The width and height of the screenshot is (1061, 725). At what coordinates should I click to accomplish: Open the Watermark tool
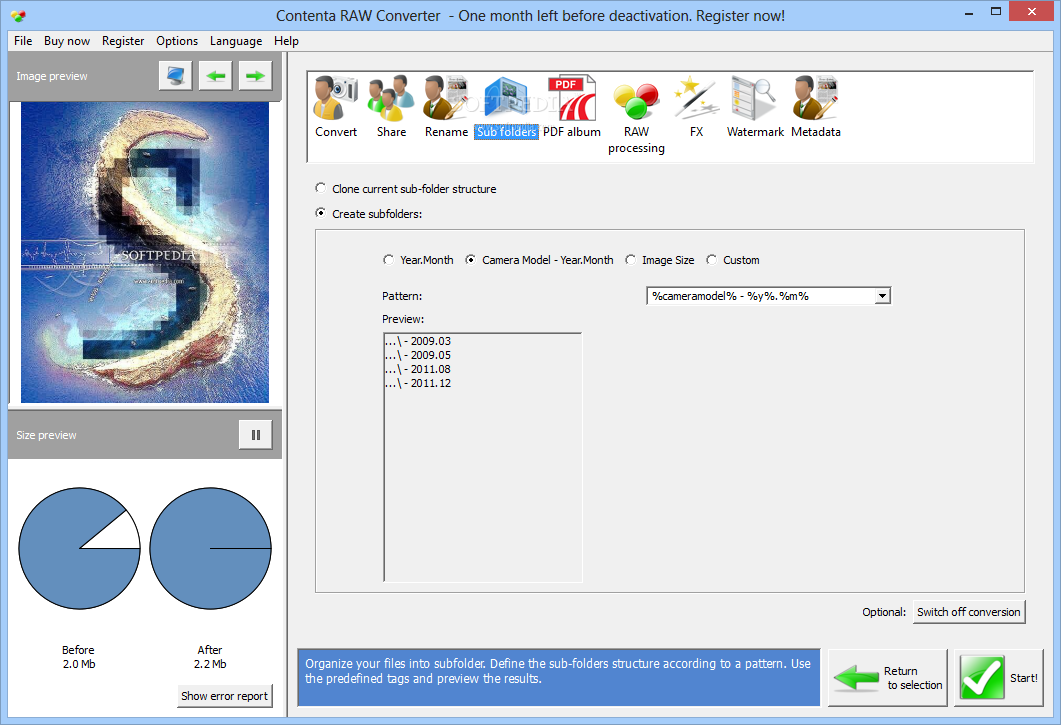[755, 106]
